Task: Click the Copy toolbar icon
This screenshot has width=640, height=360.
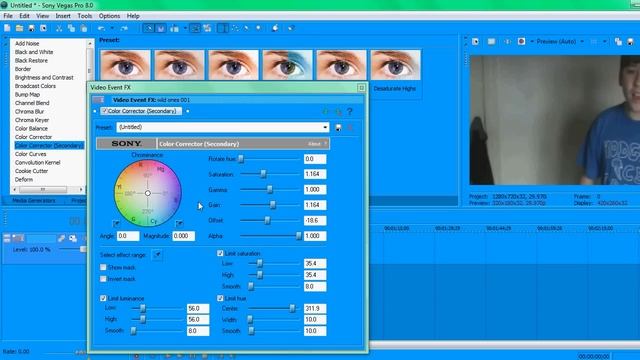Action: coord(71,28)
